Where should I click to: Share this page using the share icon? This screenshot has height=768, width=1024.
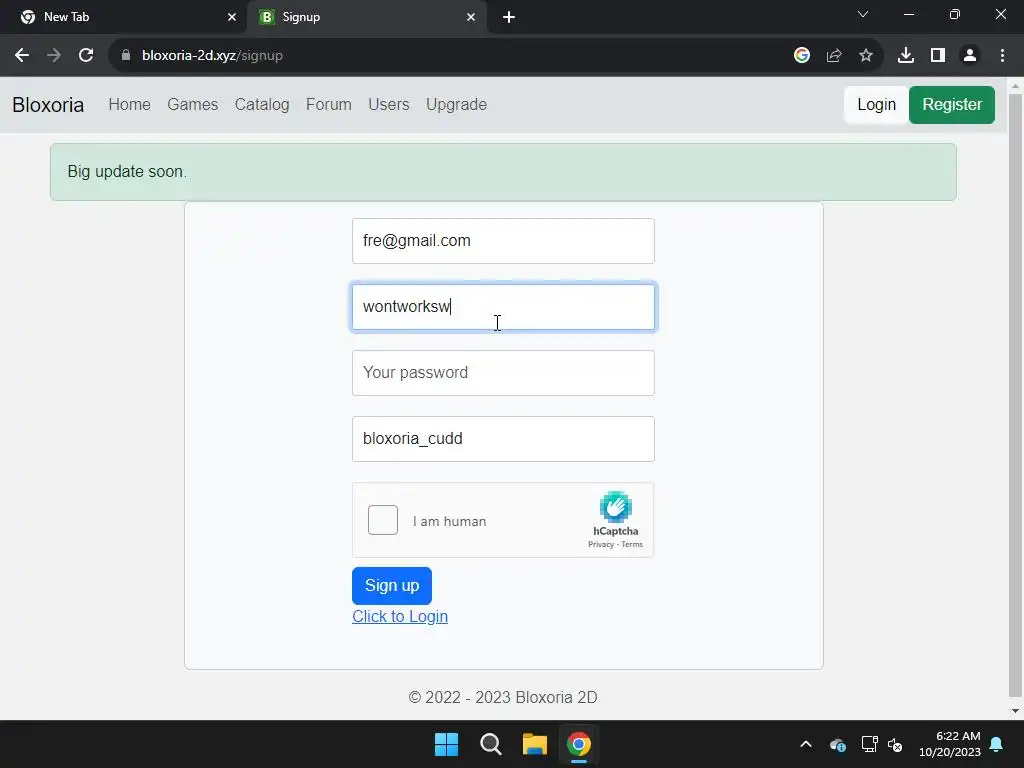pos(834,56)
